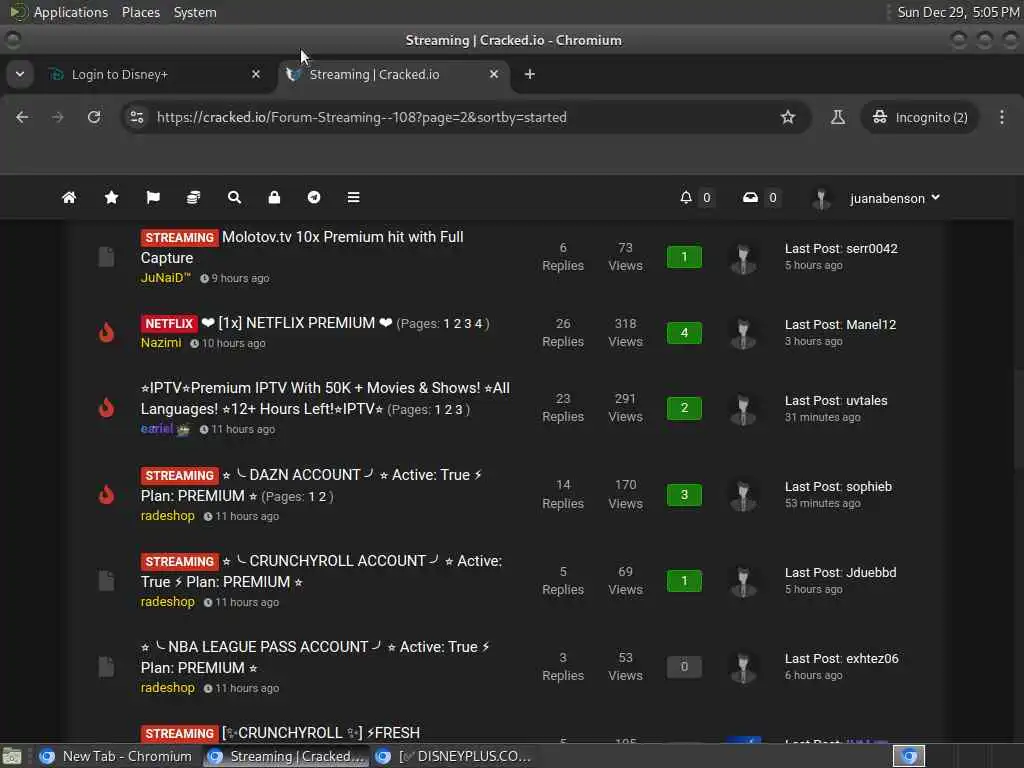This screenshot has height=768, width=1024.
Task: Click the STREAMING prefix tag on Molotov thread
Action: point(180,237)
